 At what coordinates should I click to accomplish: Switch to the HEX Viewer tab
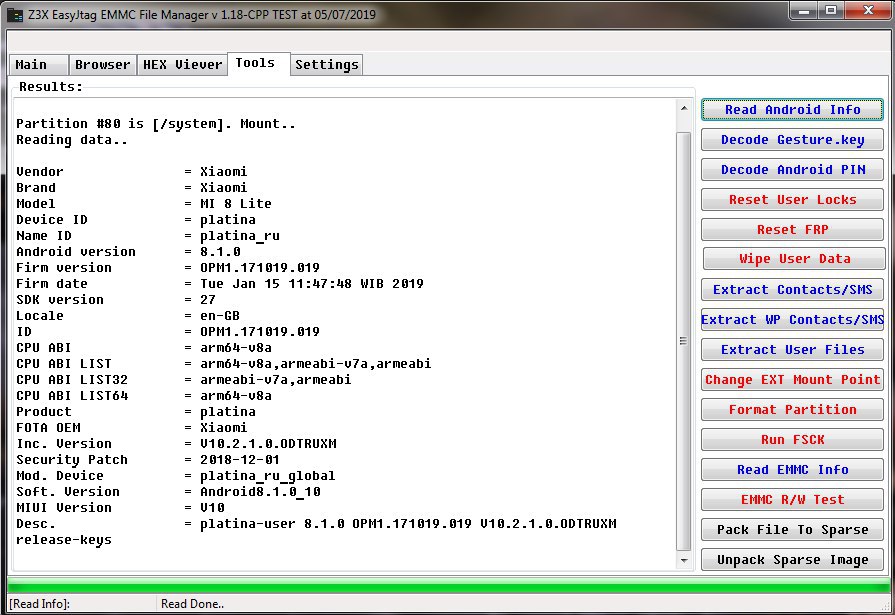(x=182, y=65)
